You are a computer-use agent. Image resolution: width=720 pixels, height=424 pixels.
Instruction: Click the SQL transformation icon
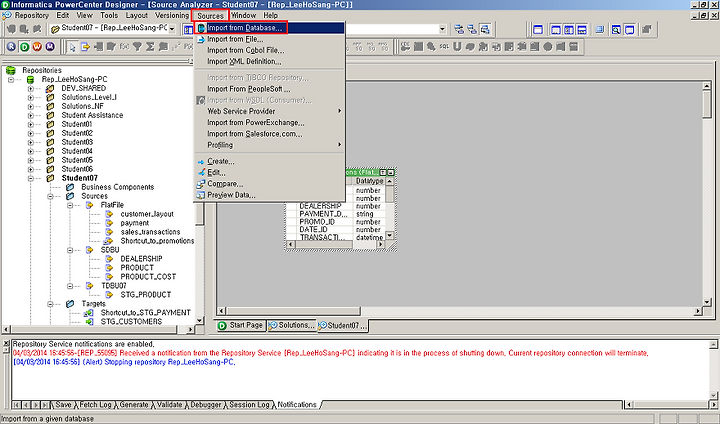[x=444, y=47]
